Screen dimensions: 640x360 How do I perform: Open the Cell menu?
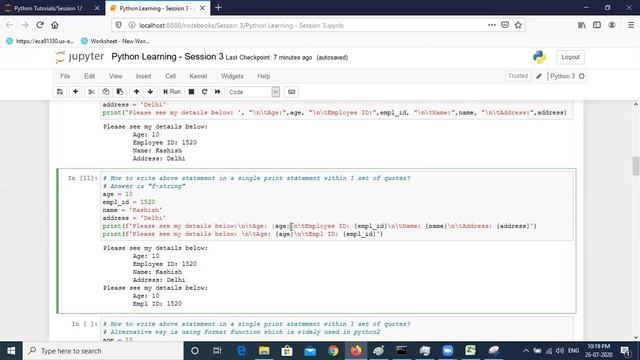170,76
